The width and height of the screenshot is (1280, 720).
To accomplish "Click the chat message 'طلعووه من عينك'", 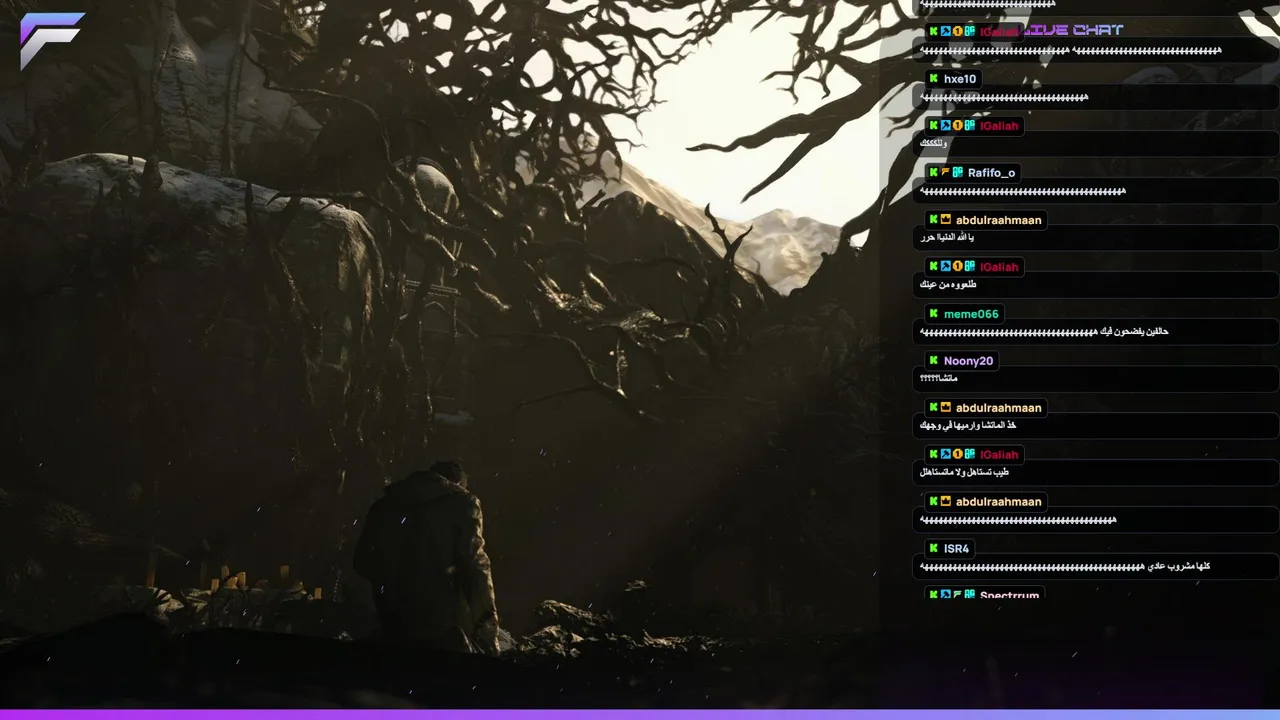I will (948, 285).
